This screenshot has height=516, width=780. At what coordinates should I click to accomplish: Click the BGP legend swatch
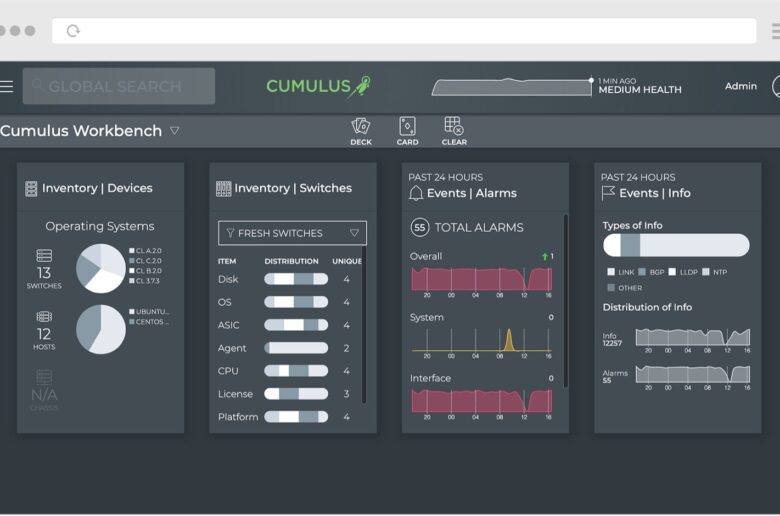(642, 272)
